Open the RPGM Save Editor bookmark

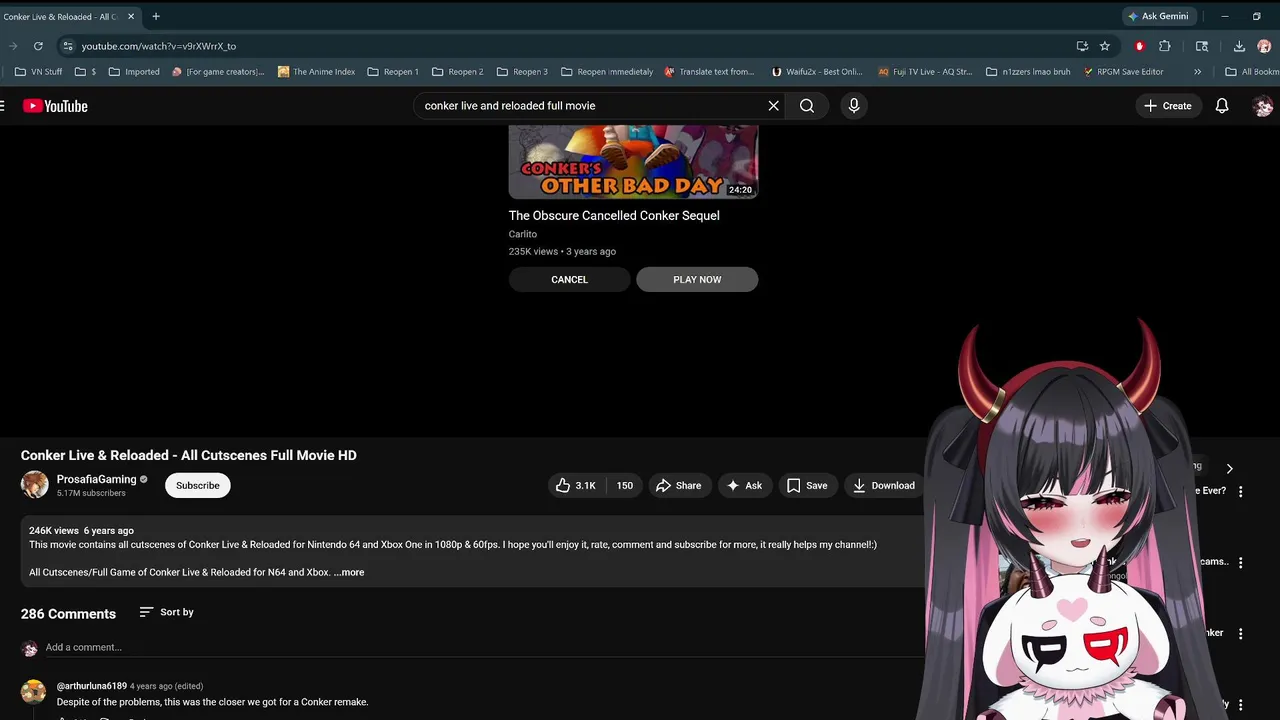[x=1123, y=72]
